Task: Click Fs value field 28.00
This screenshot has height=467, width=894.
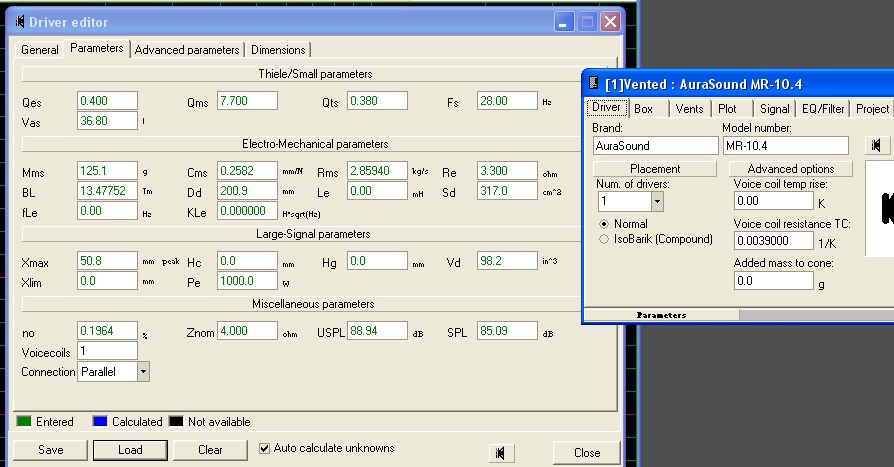Action: point(507,101)
